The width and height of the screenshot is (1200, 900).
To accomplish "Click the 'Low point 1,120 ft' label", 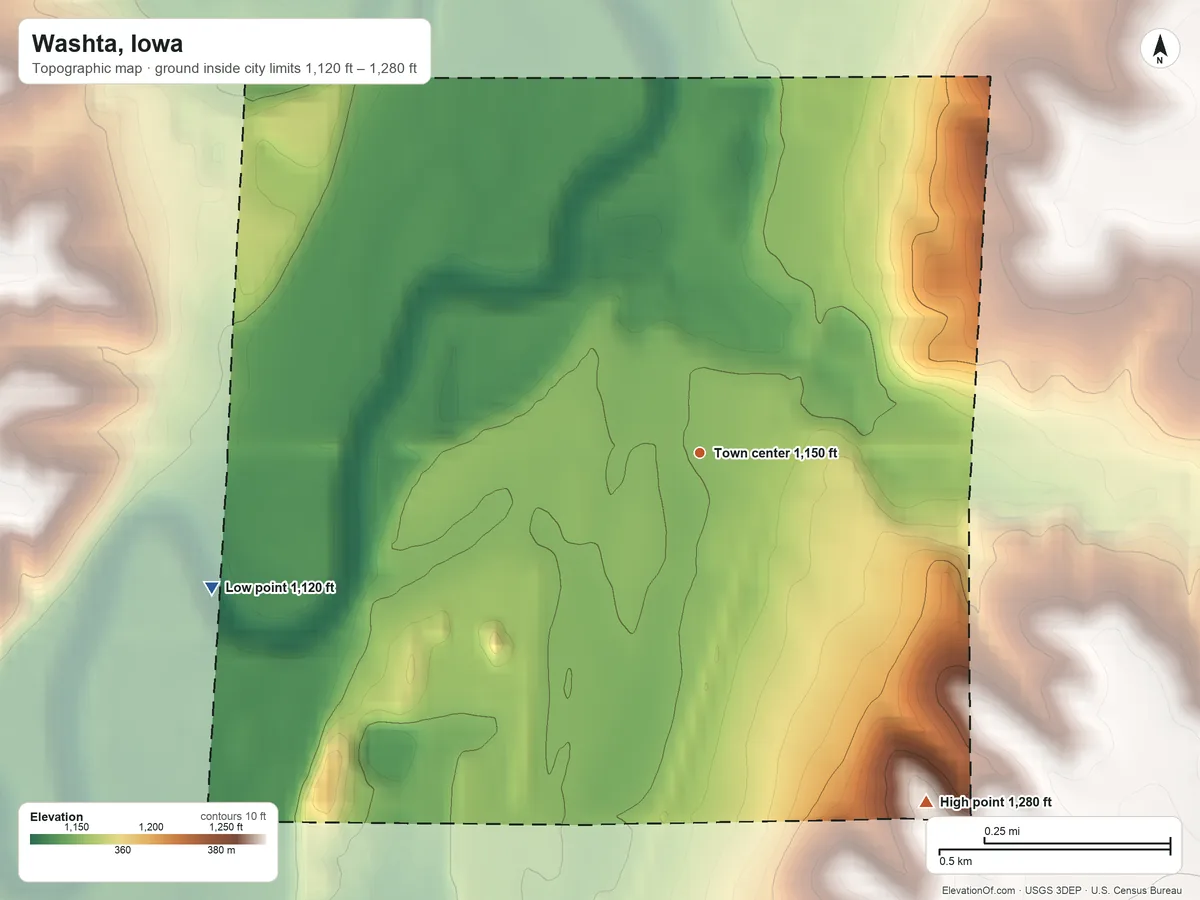I will 280,588.
